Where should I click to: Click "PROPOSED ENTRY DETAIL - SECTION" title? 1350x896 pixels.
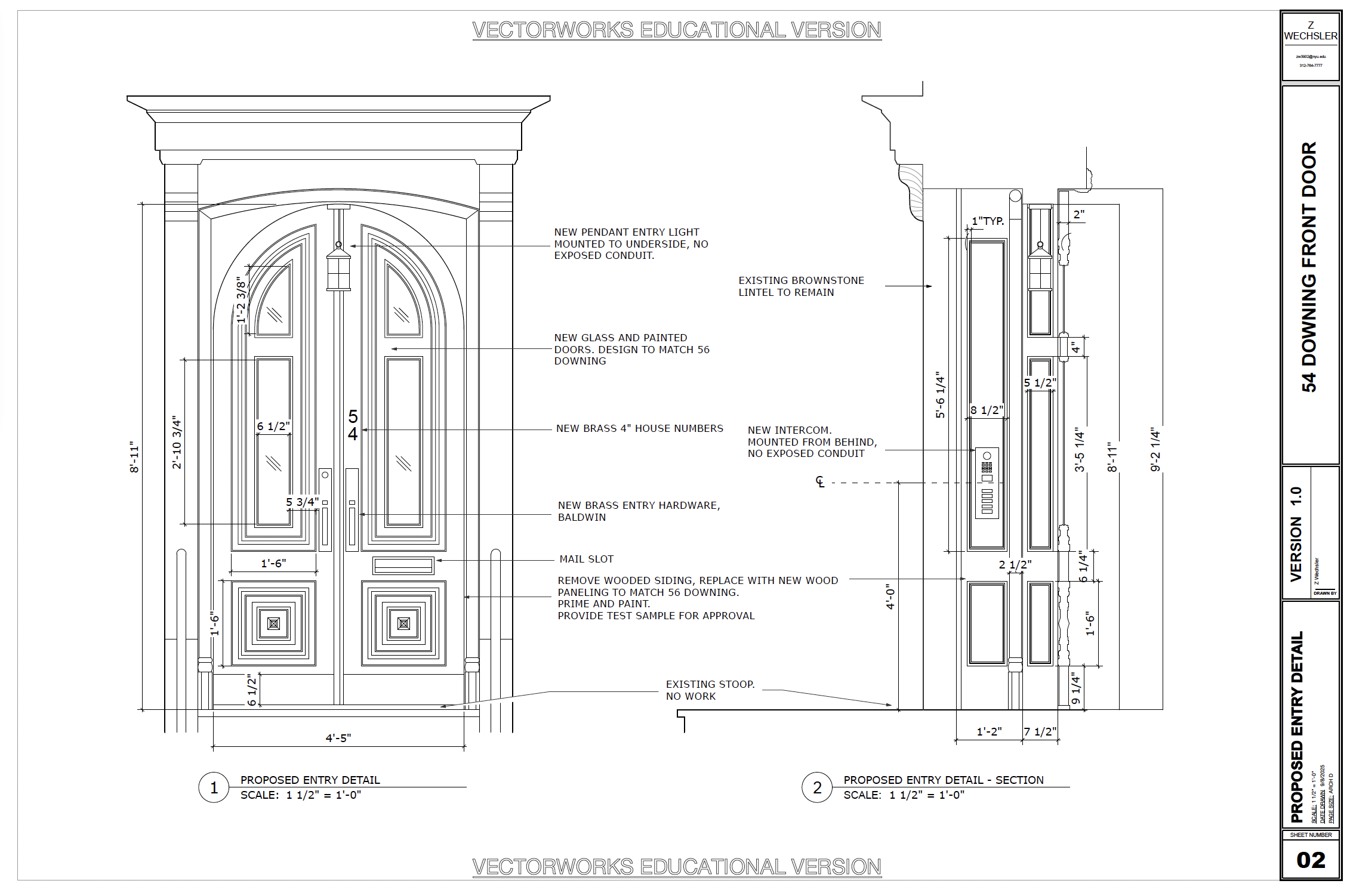943,780
